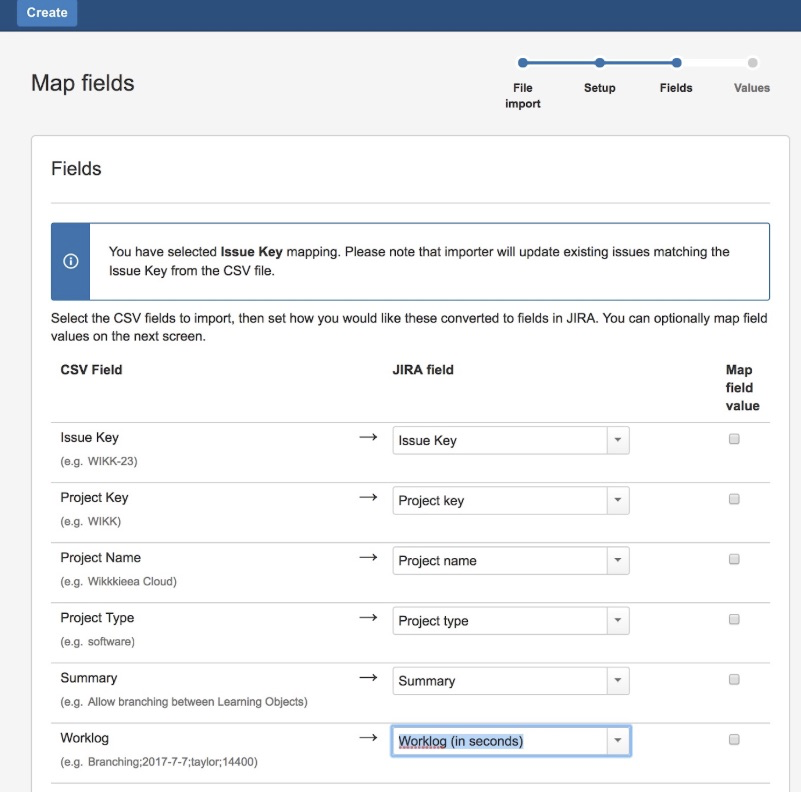Screen dimensions: 801x792
Task: Click the info icon in the notice banner
Action: tap(70, 261)
